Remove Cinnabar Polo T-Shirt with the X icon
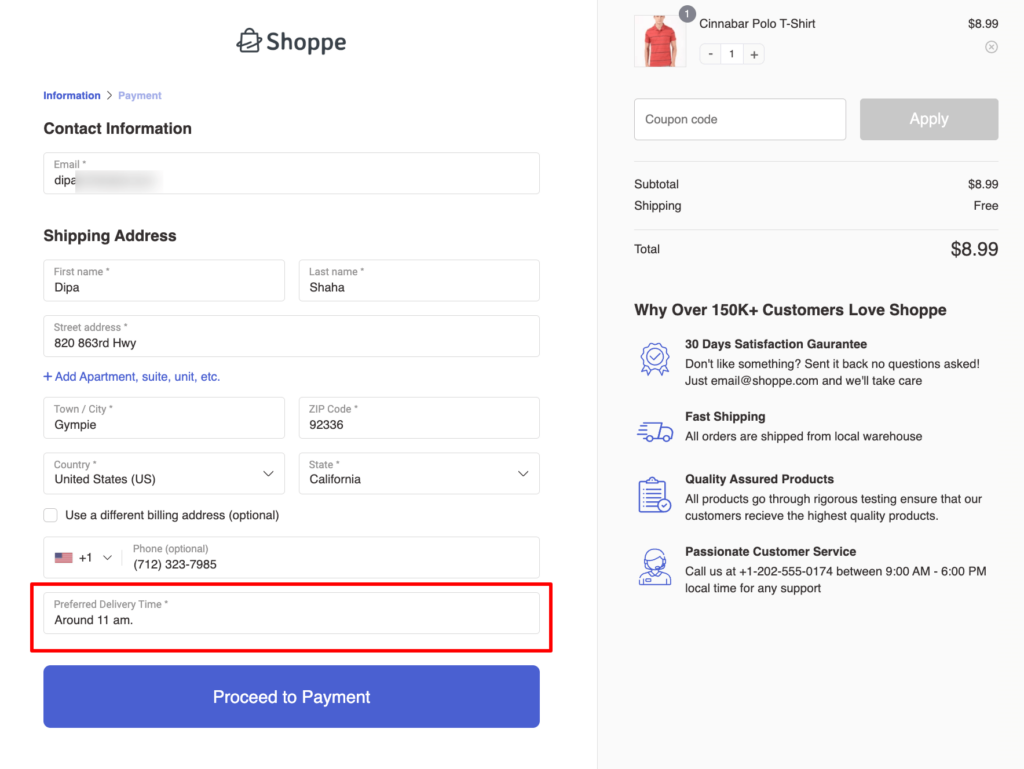1024x769 pixels. [x=991, y=47]
